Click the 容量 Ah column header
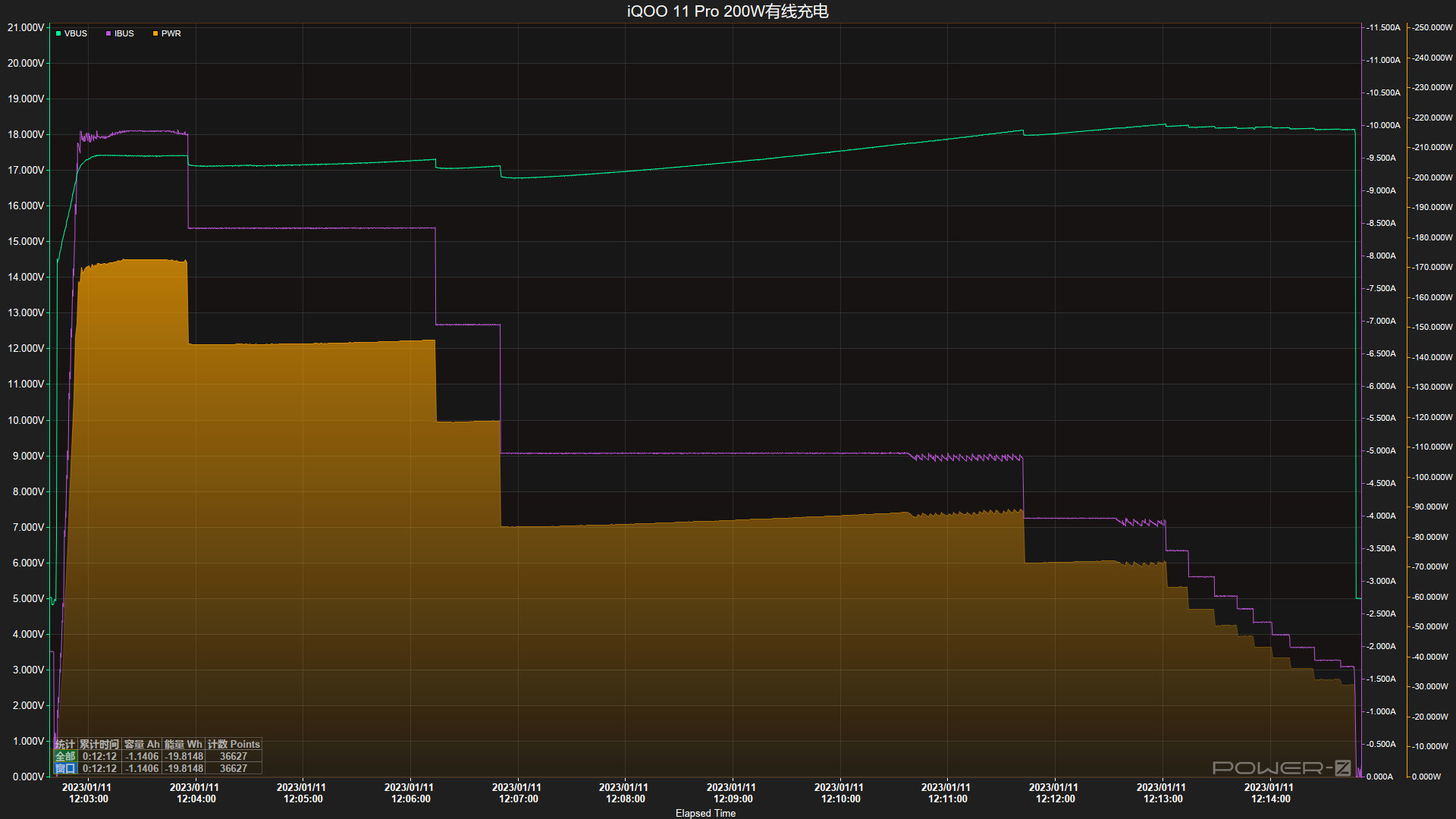The height and width of the screenshot is (819, 1456). (142, 745)
